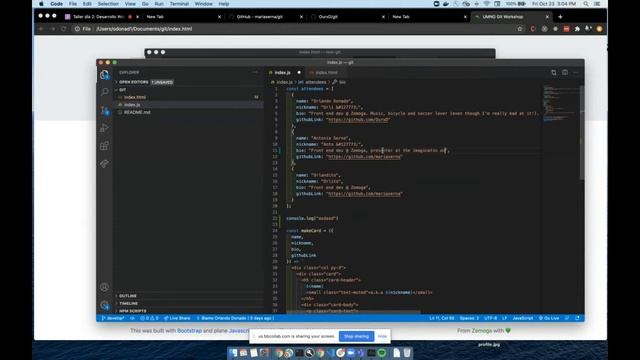Open first GitHub link in code
This screenshot has width=640, height=360.
[x=358, y=120]
